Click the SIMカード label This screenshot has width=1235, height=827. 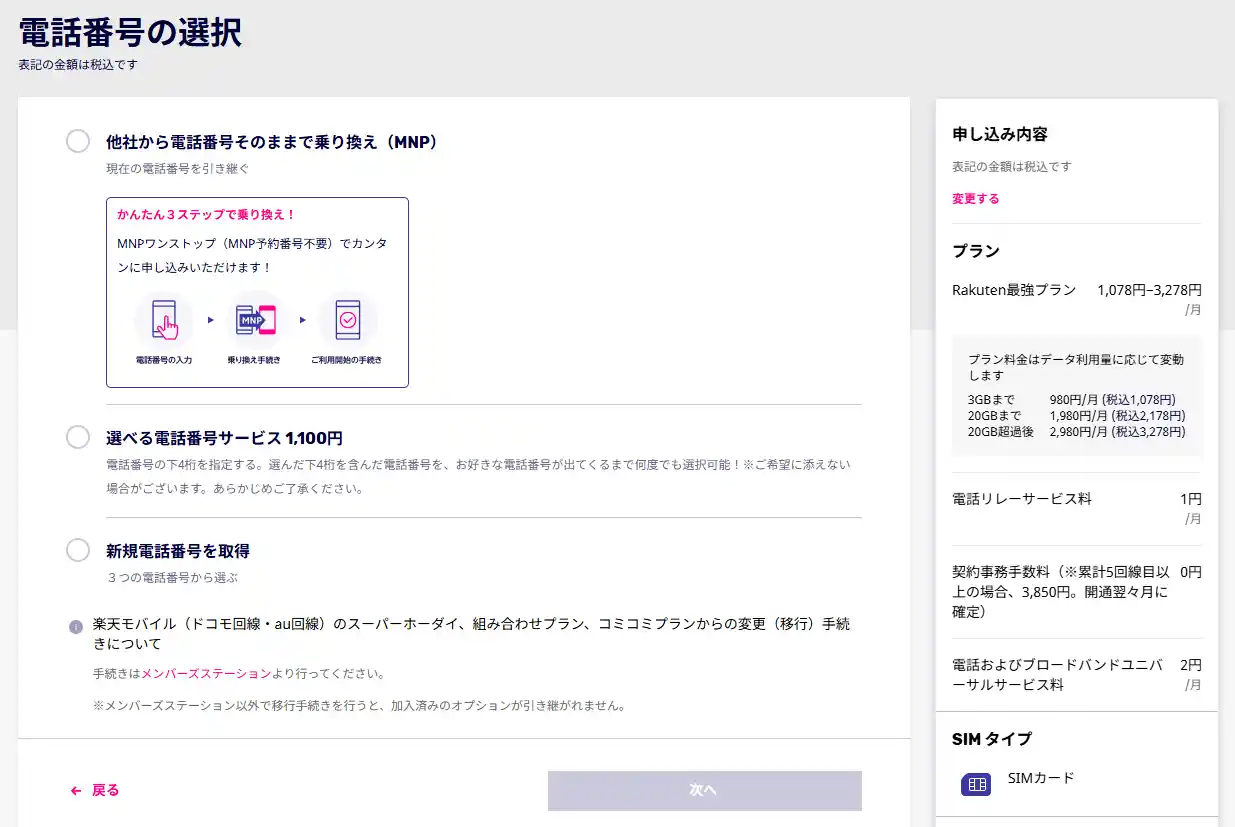[1041, 778]
